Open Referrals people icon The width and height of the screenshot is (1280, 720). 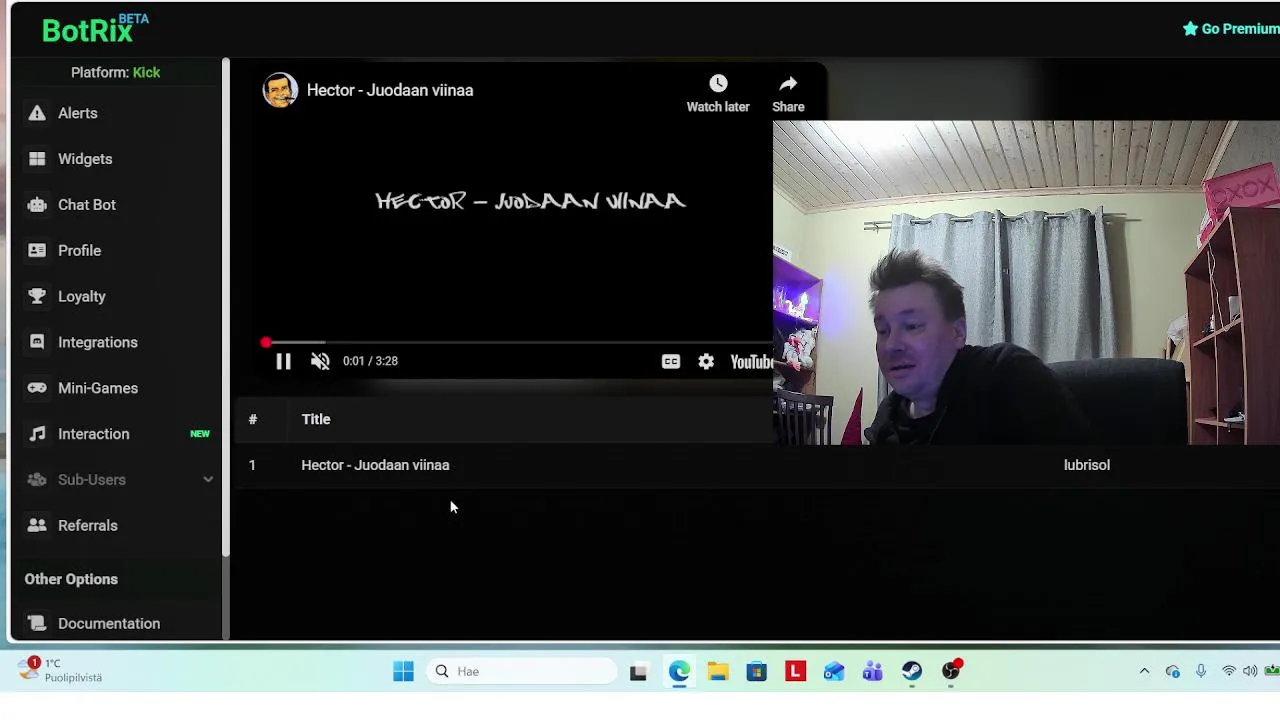click(x=37, y=525)
